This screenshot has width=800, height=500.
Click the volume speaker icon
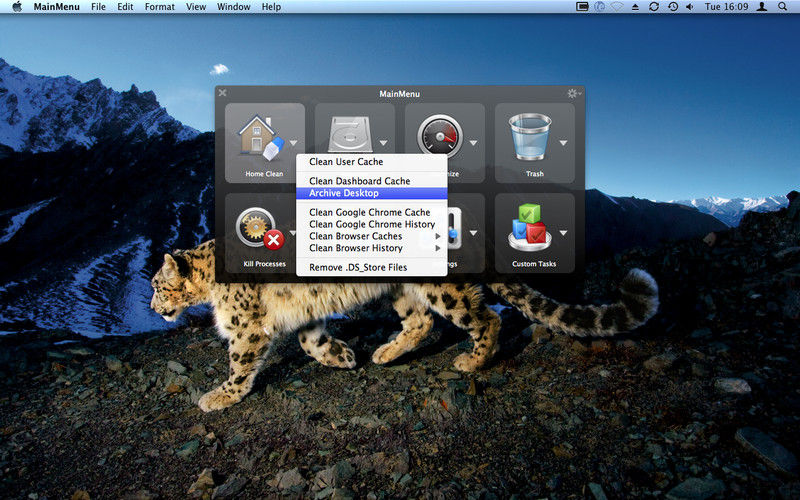coord(690,7)
